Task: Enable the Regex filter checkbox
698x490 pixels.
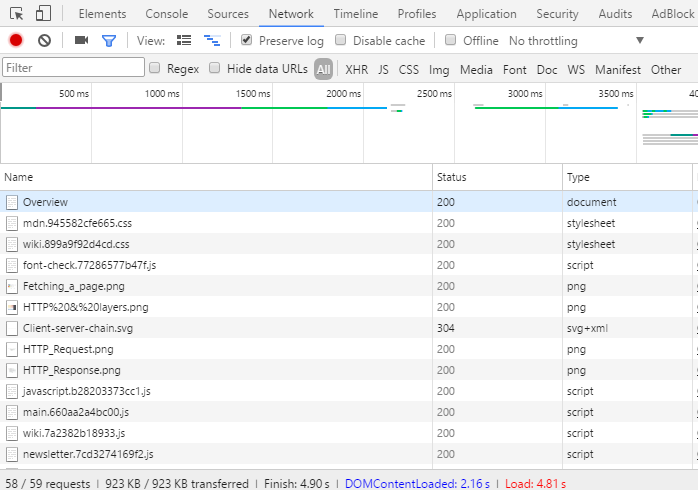Action: pos(154,68)
